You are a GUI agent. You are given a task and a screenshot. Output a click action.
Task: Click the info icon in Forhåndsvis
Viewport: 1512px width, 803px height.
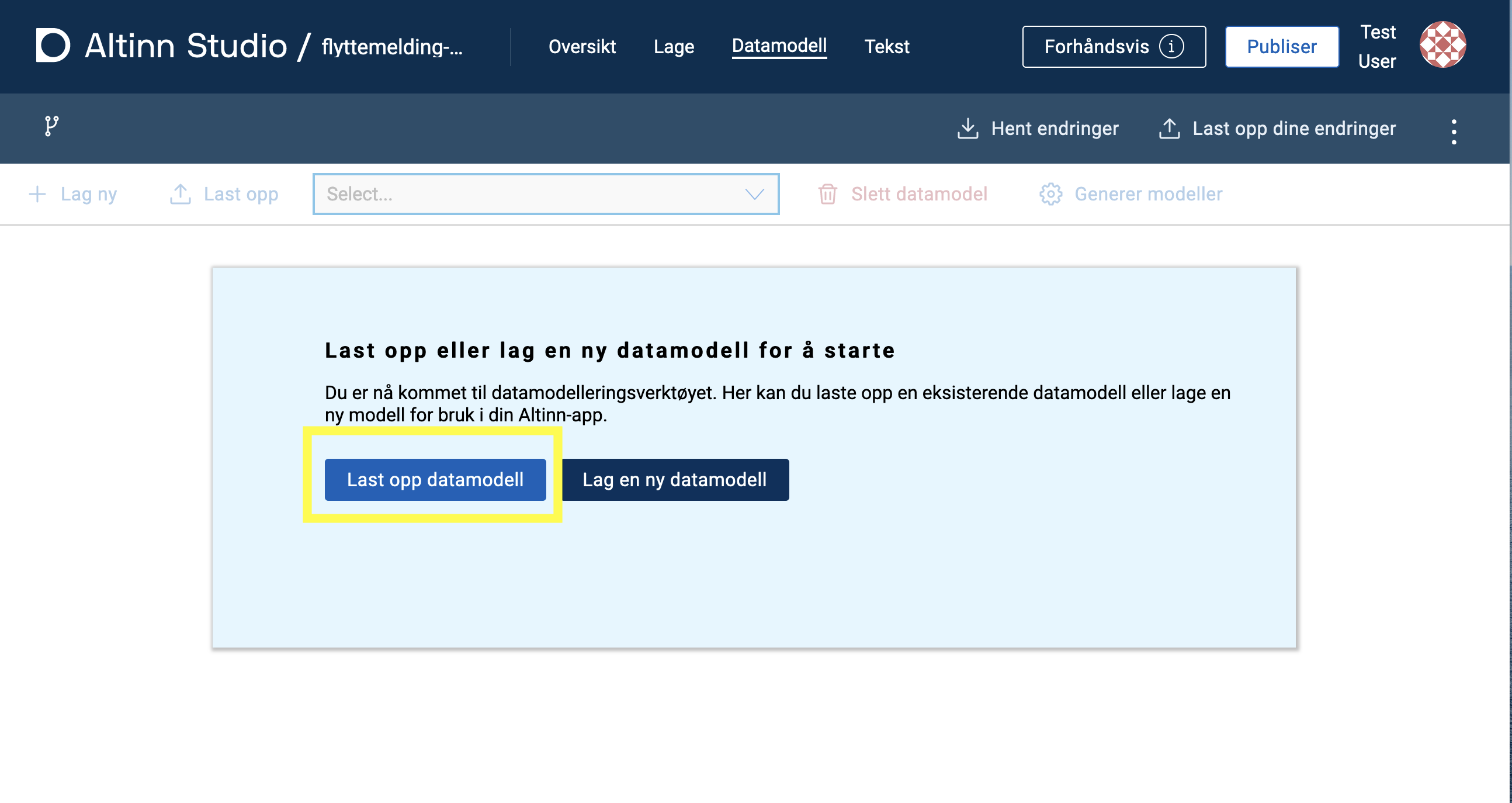click(x=1171, y=46)
